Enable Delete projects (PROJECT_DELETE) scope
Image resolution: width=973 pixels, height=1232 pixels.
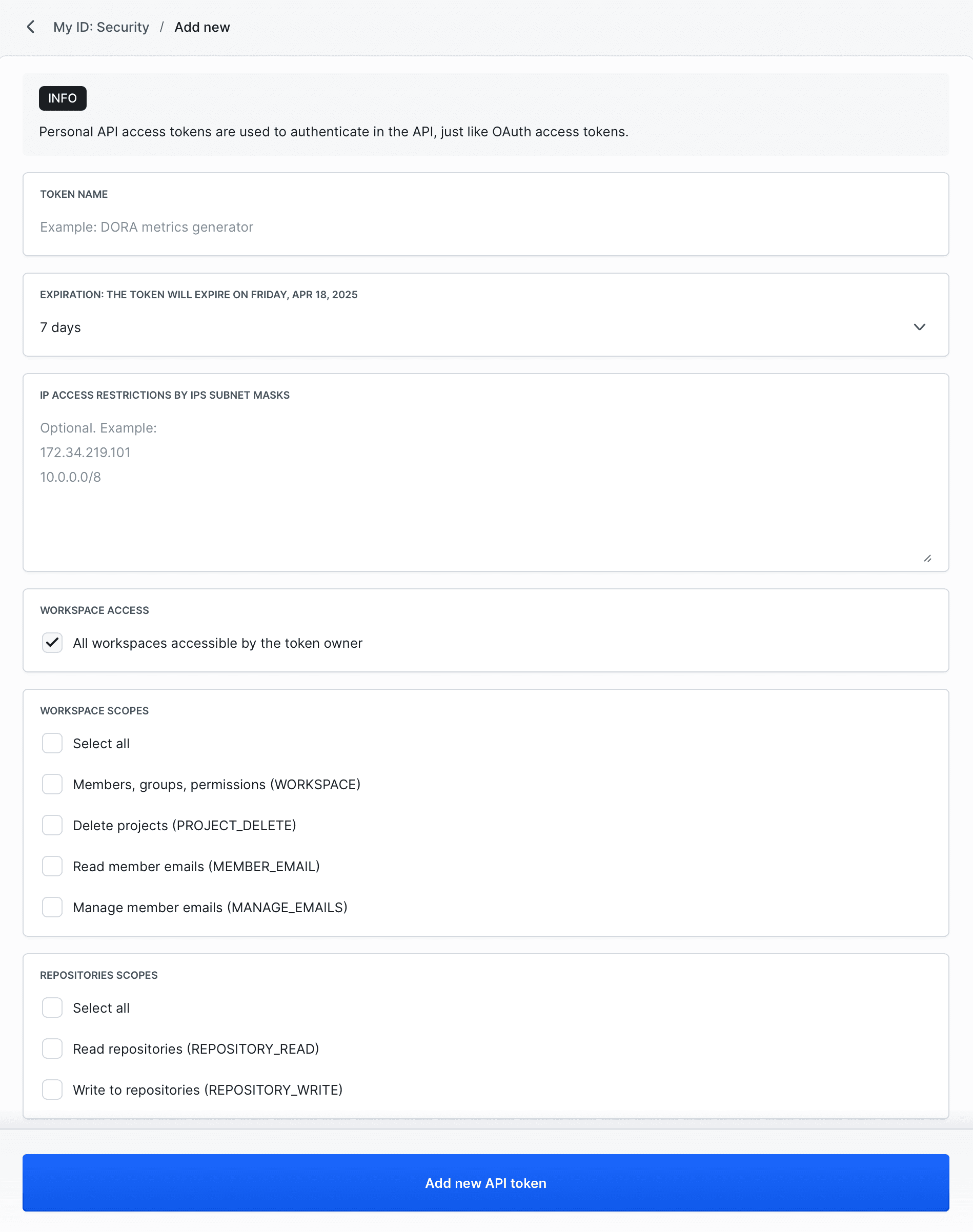52,825
